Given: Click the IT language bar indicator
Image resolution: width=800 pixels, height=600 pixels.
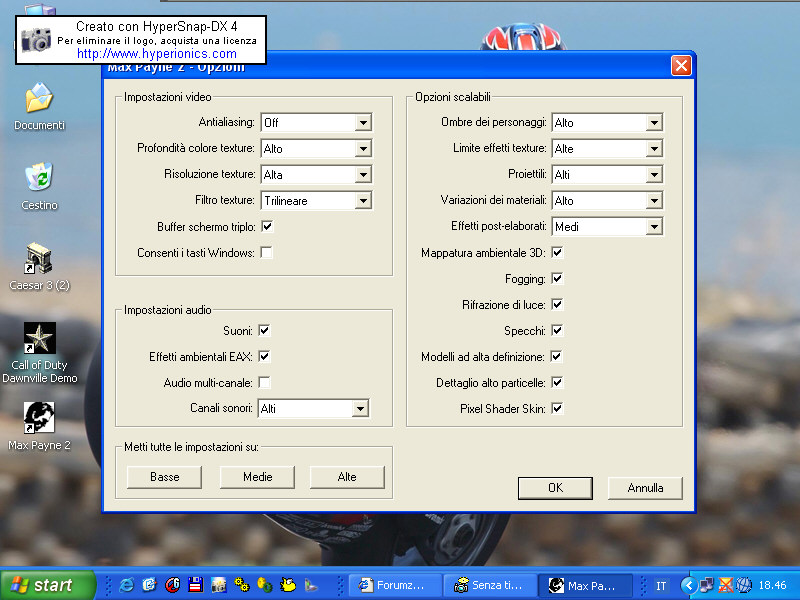Looking at the screenshot, I should click(x=661, y=586).
